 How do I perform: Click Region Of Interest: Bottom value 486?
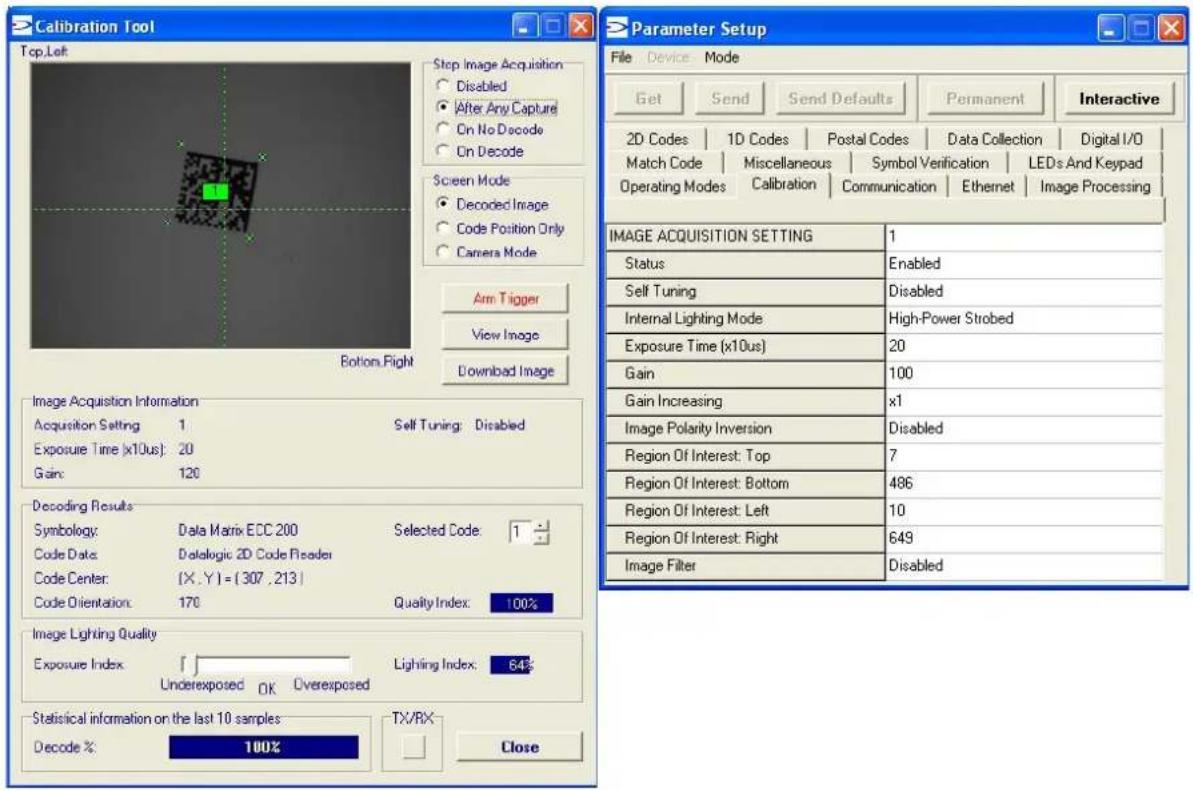[1024, 483]
